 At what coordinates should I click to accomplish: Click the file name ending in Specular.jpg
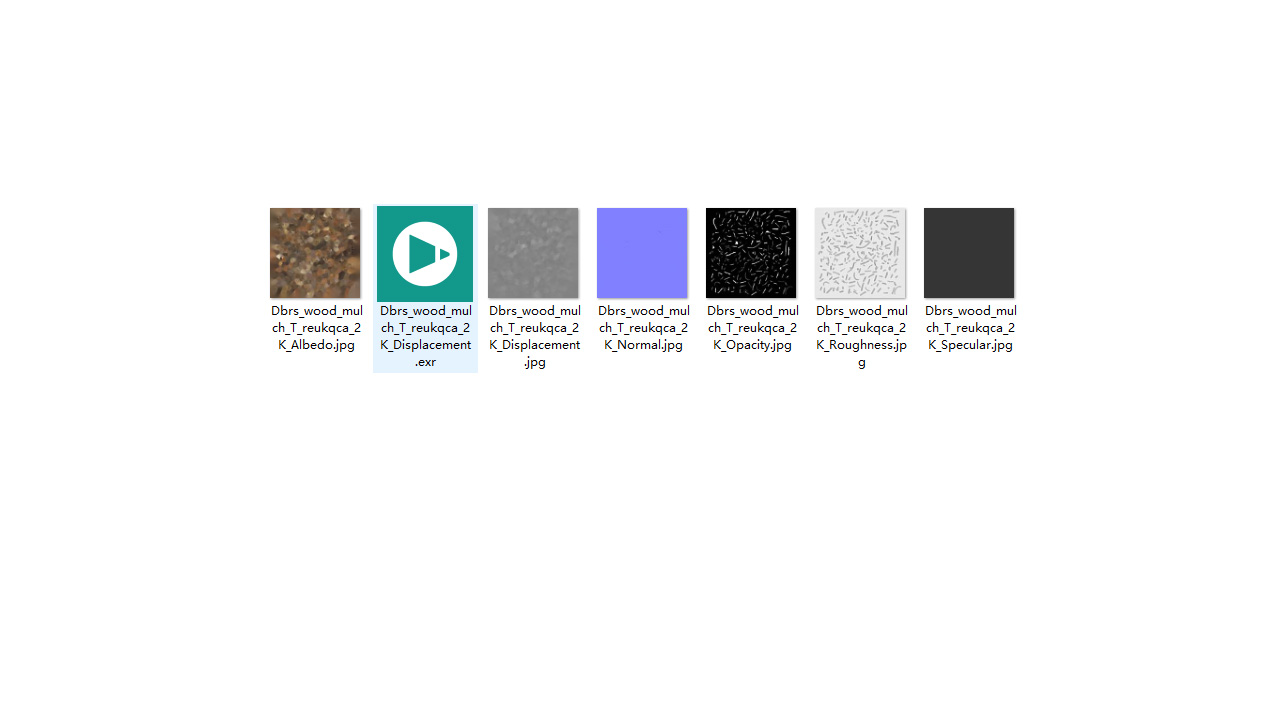[970, 328]
